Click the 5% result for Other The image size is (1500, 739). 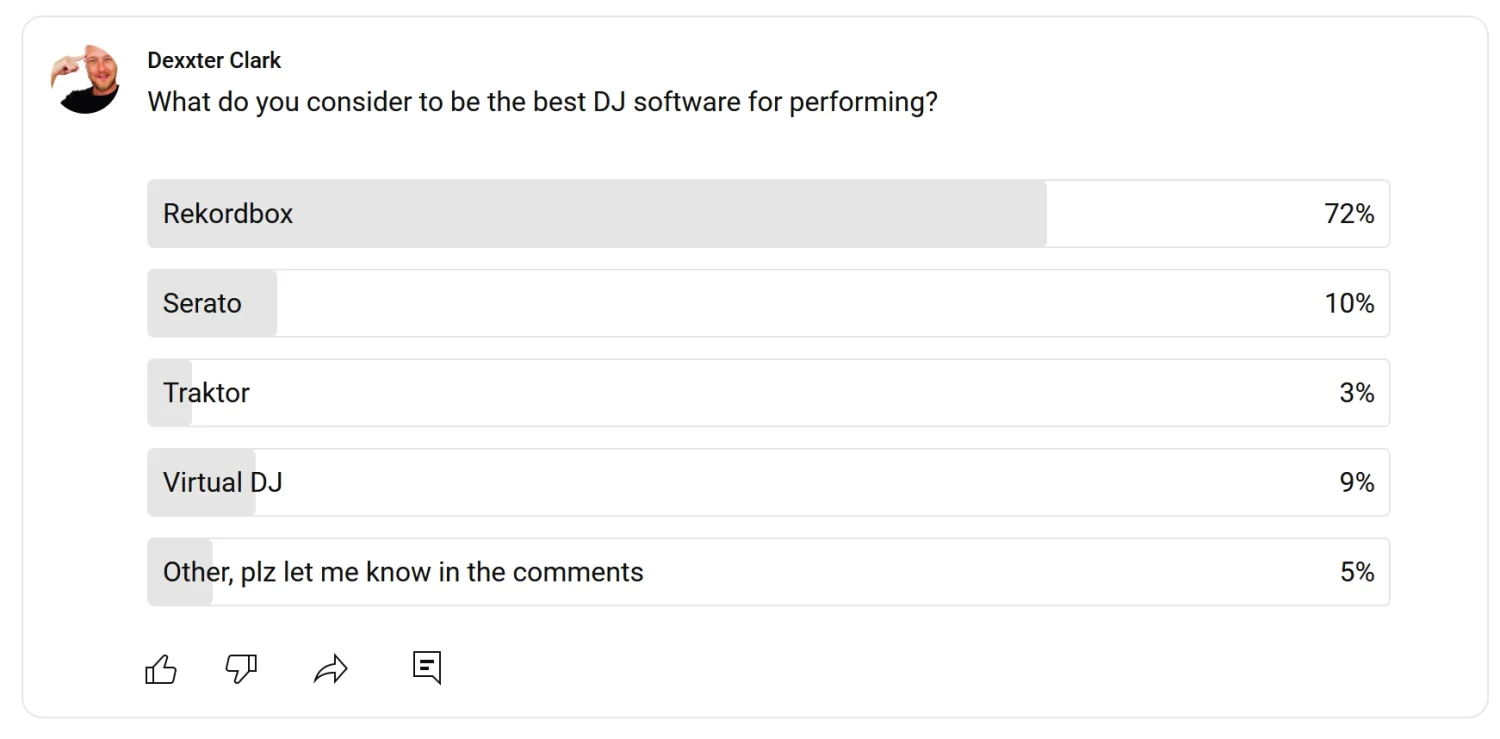click(1357, 572)
